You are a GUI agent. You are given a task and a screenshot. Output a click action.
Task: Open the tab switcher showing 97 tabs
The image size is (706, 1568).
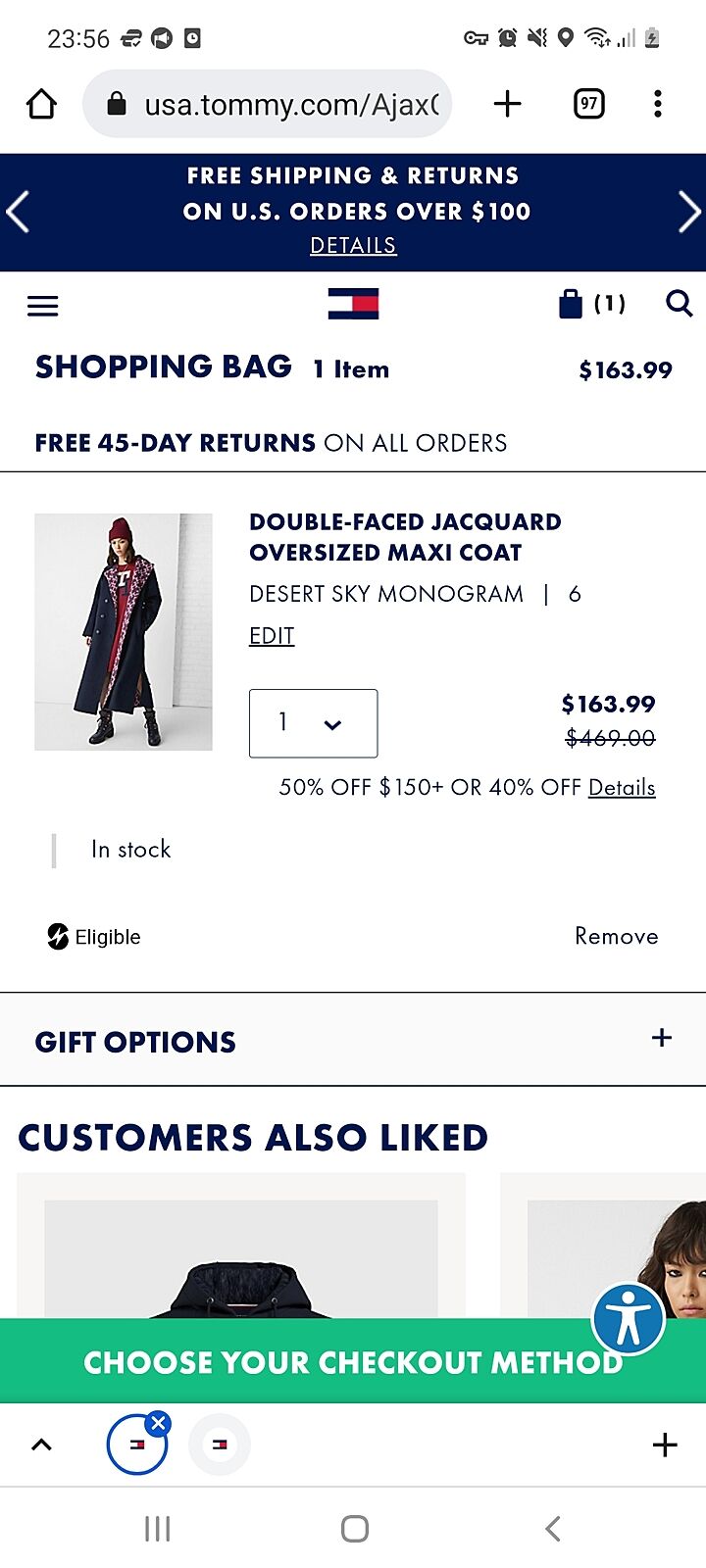(x=588, y=104)
